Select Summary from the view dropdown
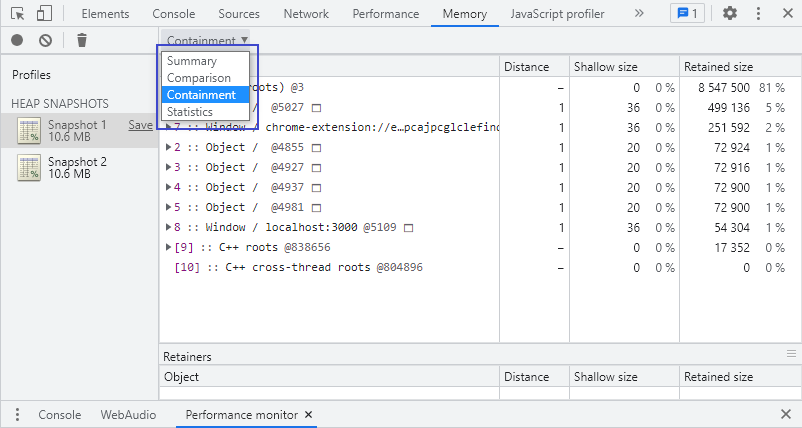 191,61
